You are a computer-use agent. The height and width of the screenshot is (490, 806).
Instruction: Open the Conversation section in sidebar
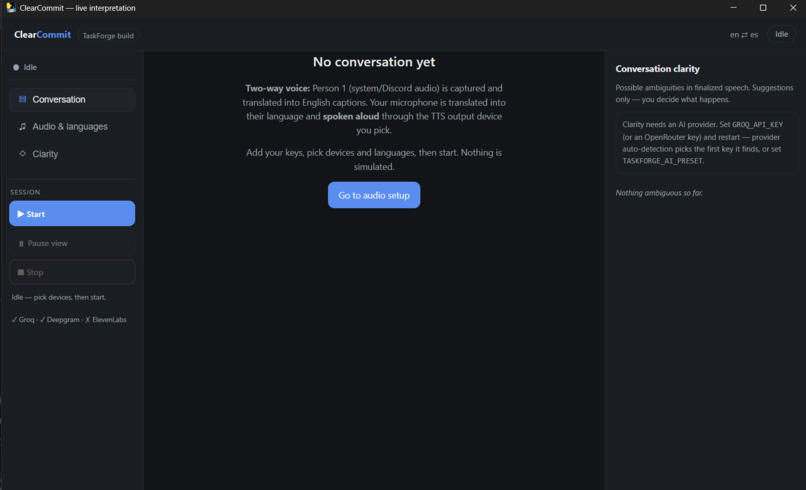tap(72, 99)
